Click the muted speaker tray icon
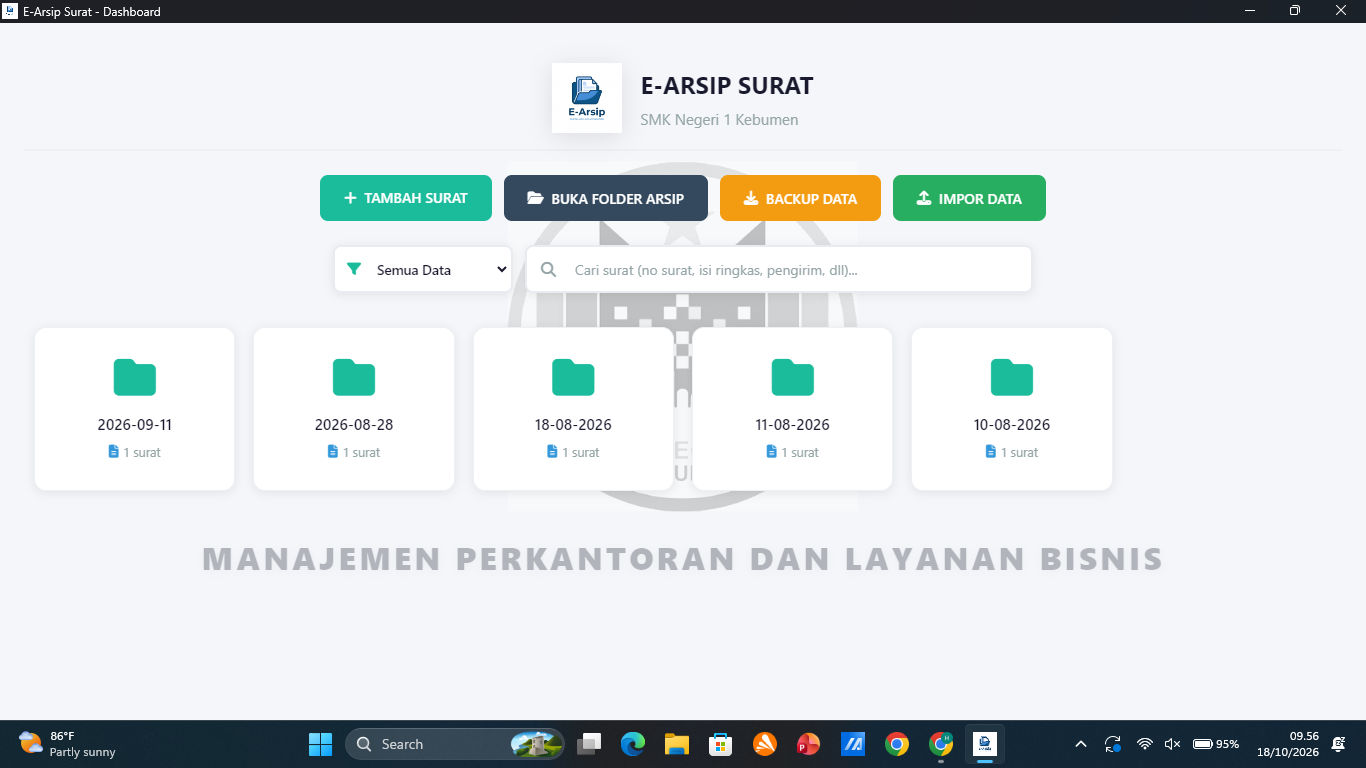1366x768 pixels. tap(1173, 744)
